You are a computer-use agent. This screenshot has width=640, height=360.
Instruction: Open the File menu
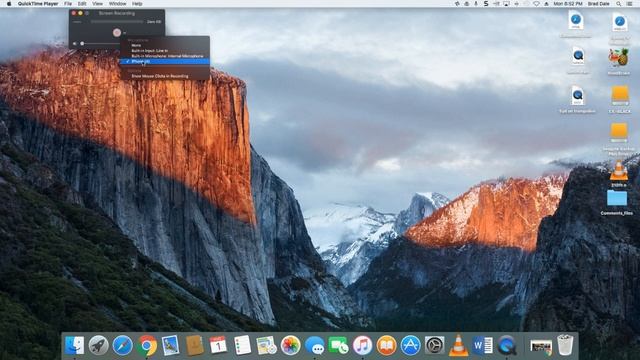click(68, 4)
